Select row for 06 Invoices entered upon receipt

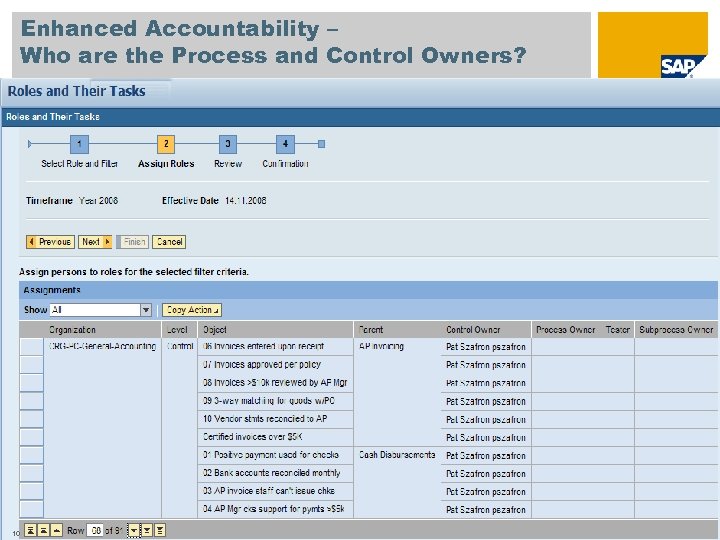[31, 347]
